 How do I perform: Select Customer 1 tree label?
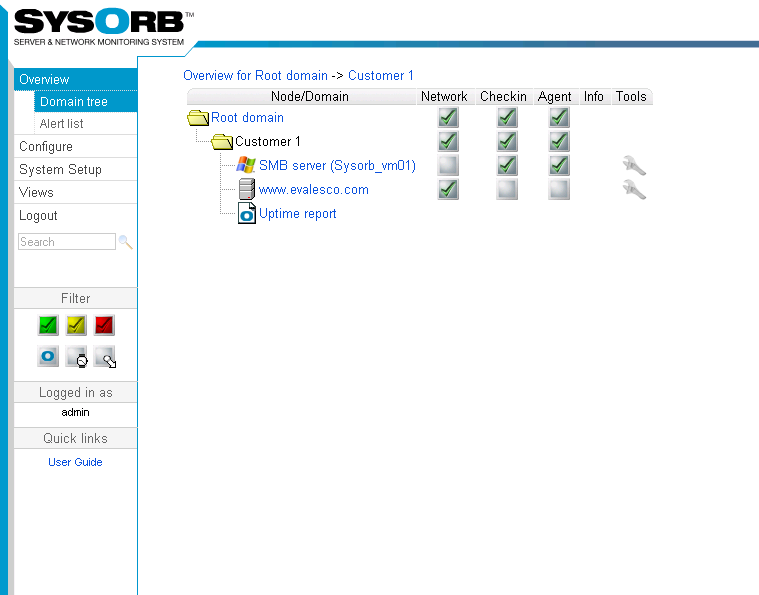268,141
